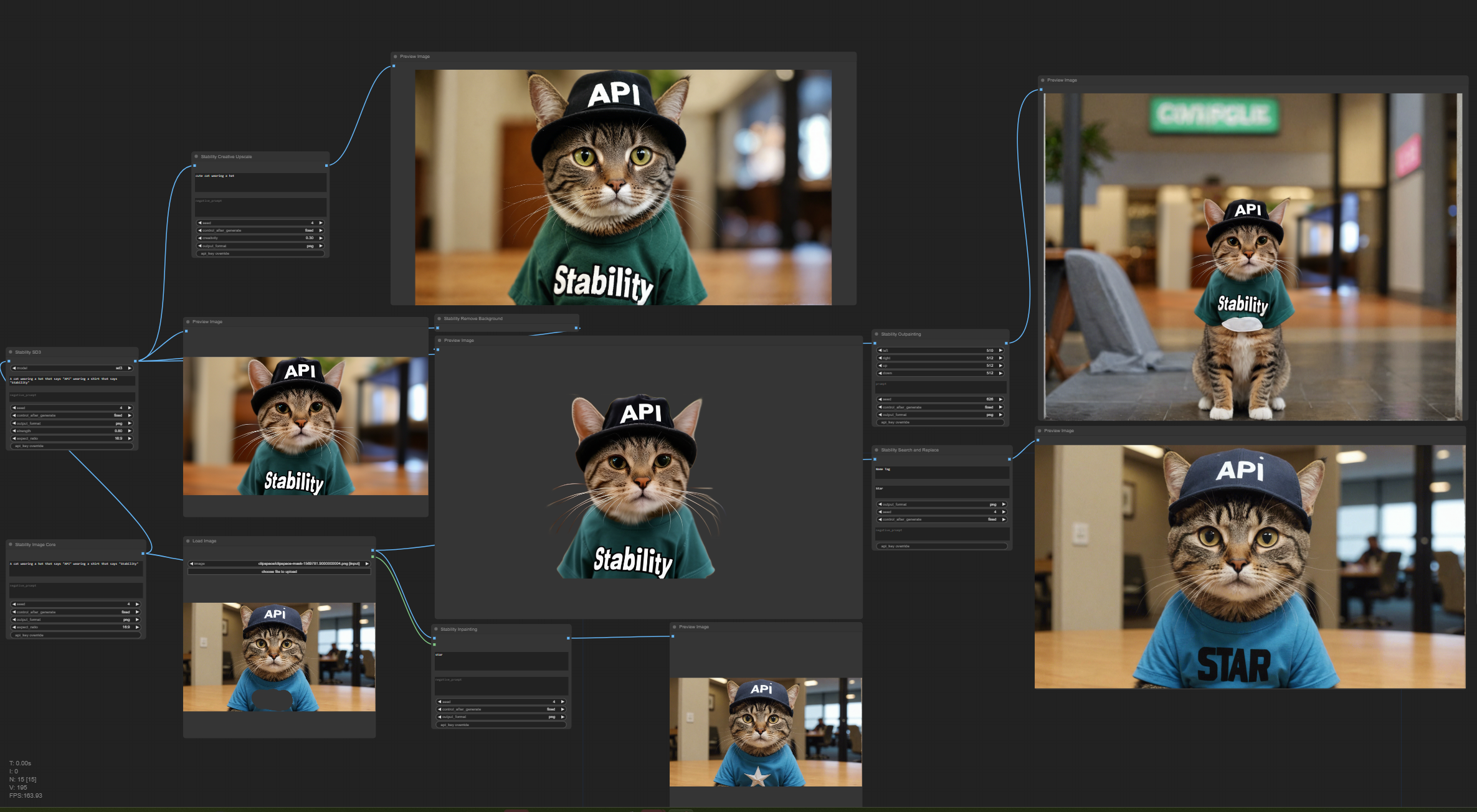
Task: Open the model combo in Stability SD3
Action: point(72,368)
